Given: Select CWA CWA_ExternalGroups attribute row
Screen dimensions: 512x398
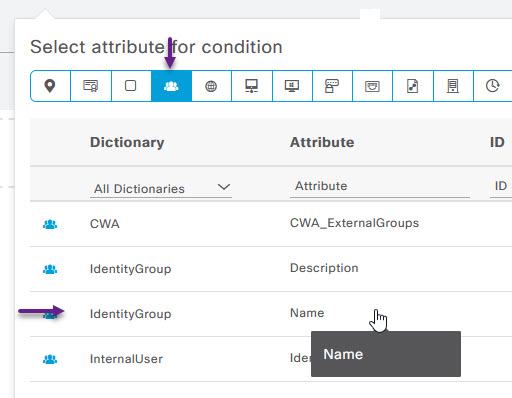Looking at the screenshot, I should coord(271,224).
